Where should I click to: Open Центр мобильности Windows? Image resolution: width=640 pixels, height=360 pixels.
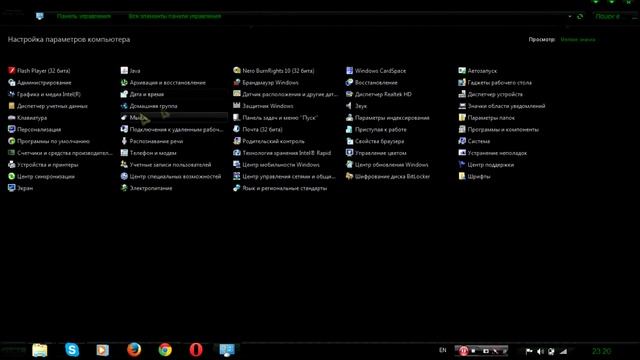pyautogui.click(x=281, y=165)
